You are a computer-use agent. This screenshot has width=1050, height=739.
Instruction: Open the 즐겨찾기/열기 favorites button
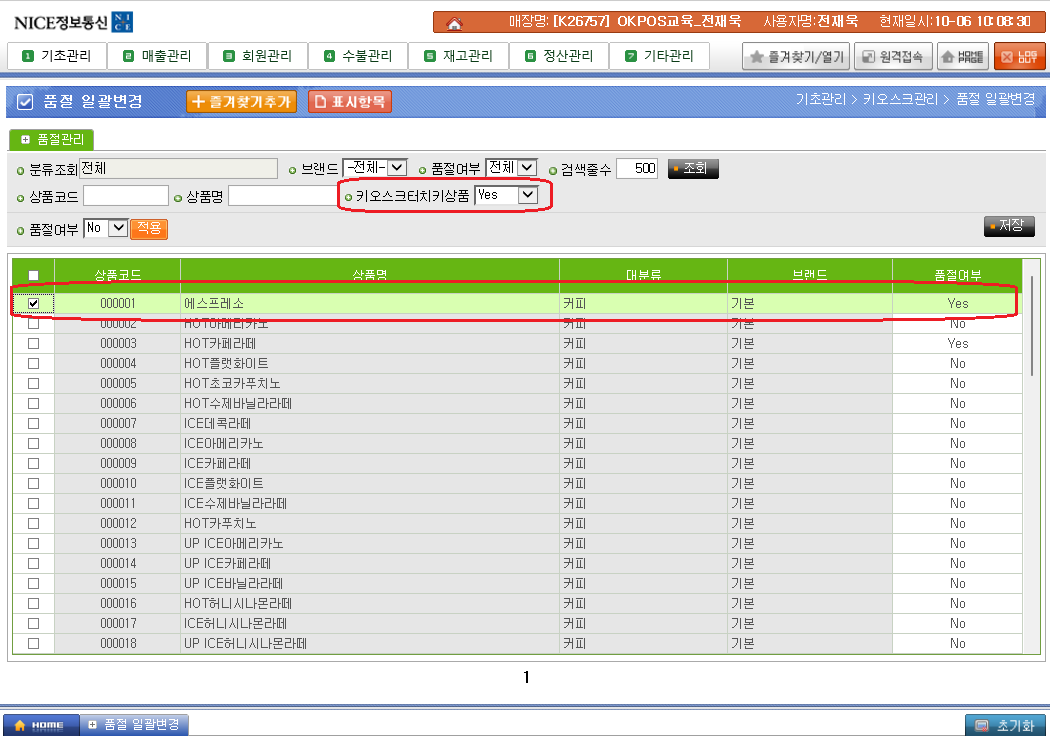point(796,57)
